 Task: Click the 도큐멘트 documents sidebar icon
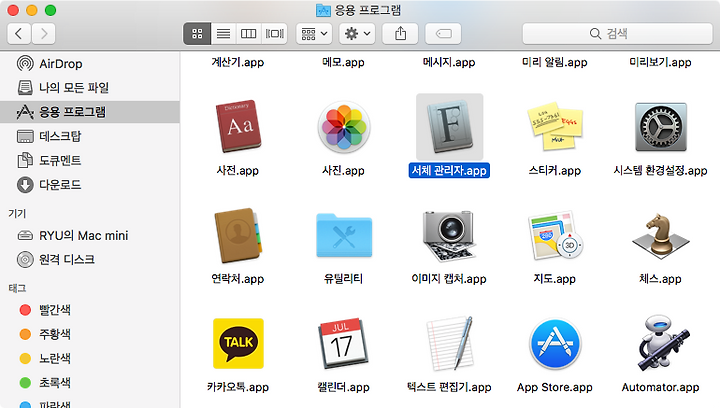point(25,160)
